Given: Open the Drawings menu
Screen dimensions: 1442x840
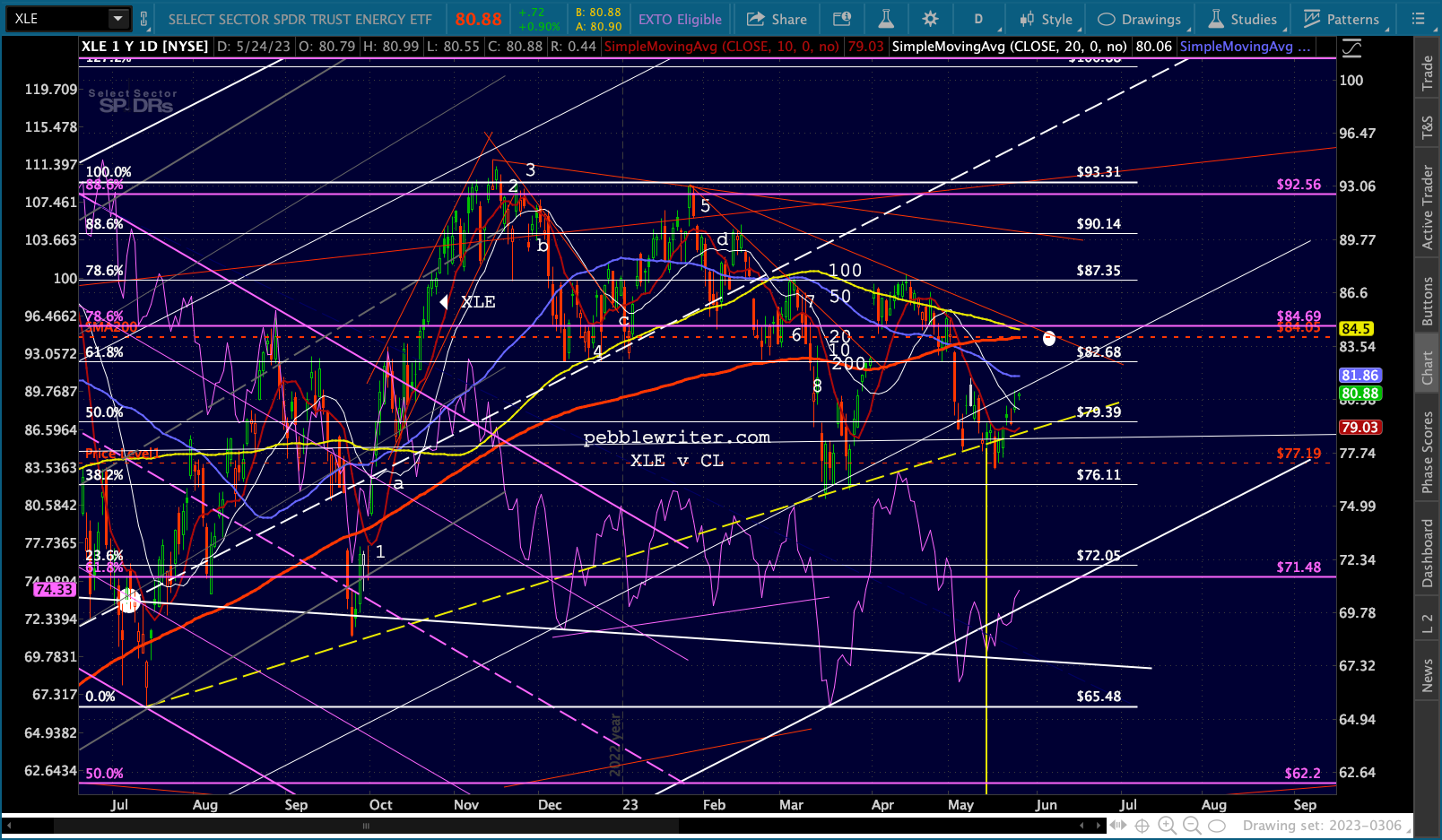Looking at the screenshot, I should 1140,19.
